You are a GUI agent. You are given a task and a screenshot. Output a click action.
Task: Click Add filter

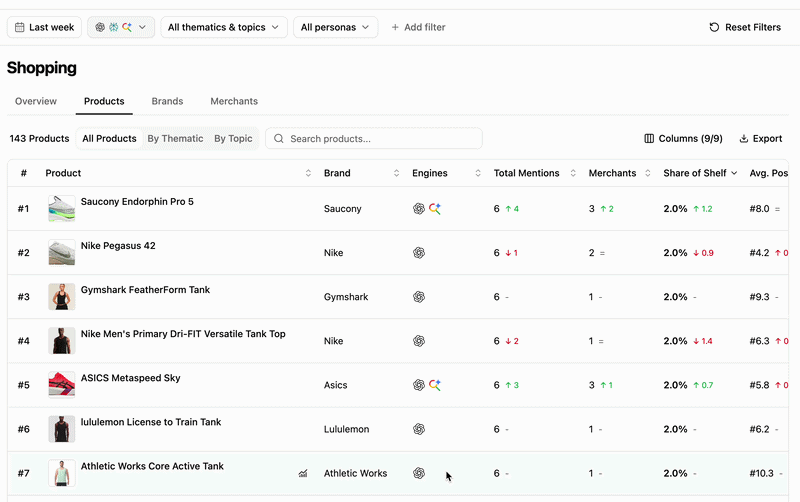click(x=418, y=27)
